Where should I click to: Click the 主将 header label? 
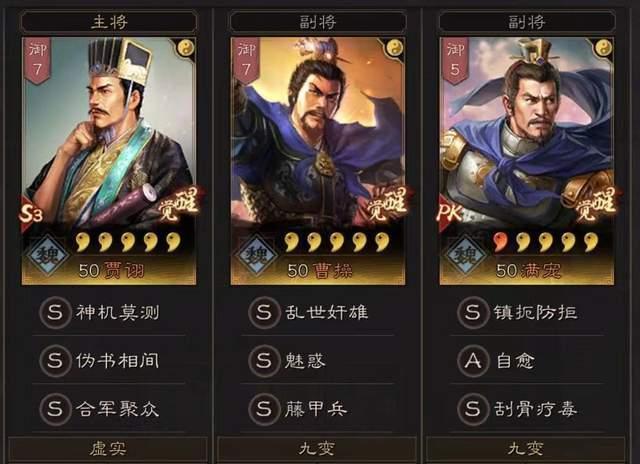point(109,22)
